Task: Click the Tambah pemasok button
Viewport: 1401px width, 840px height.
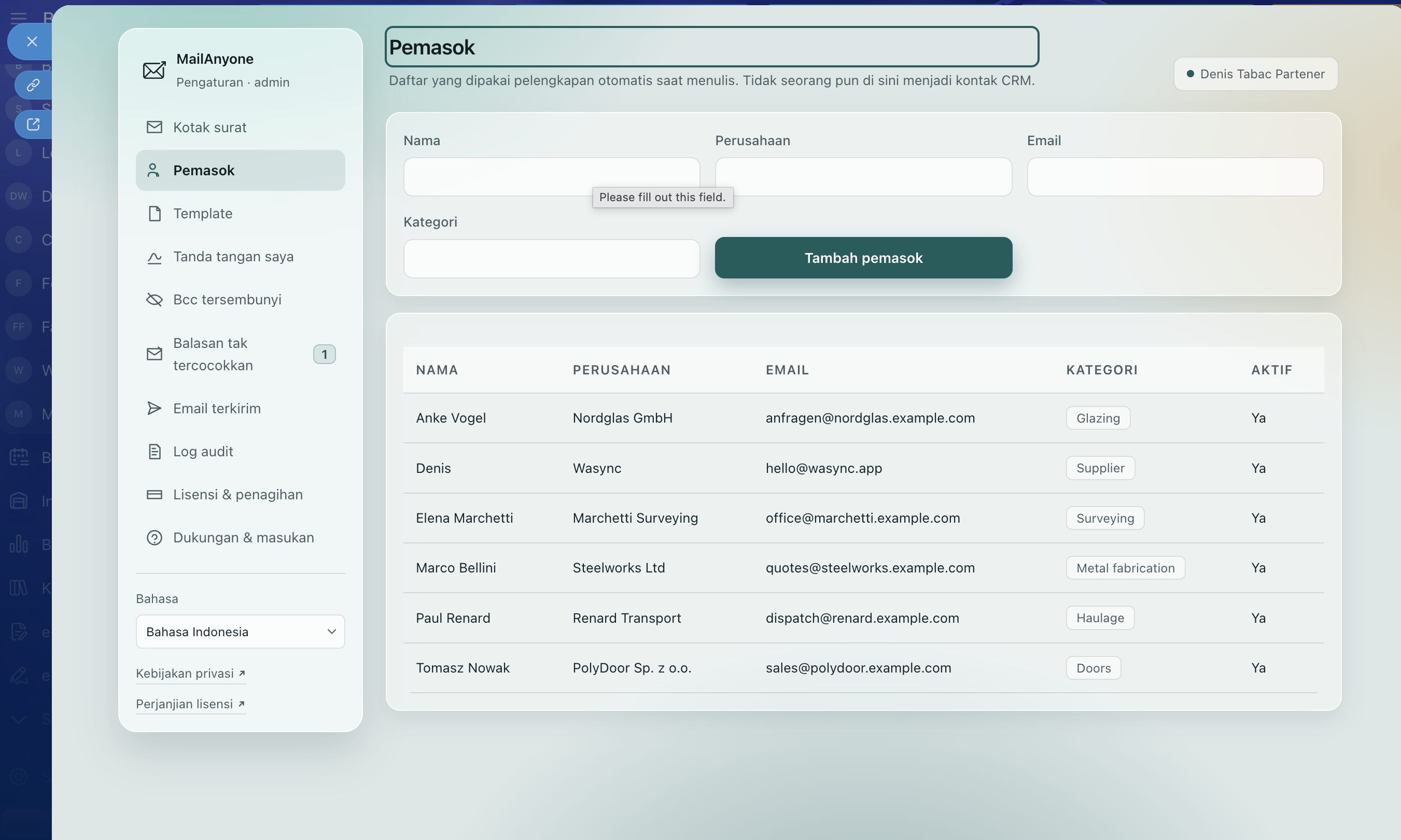Action: pos(863,258)
